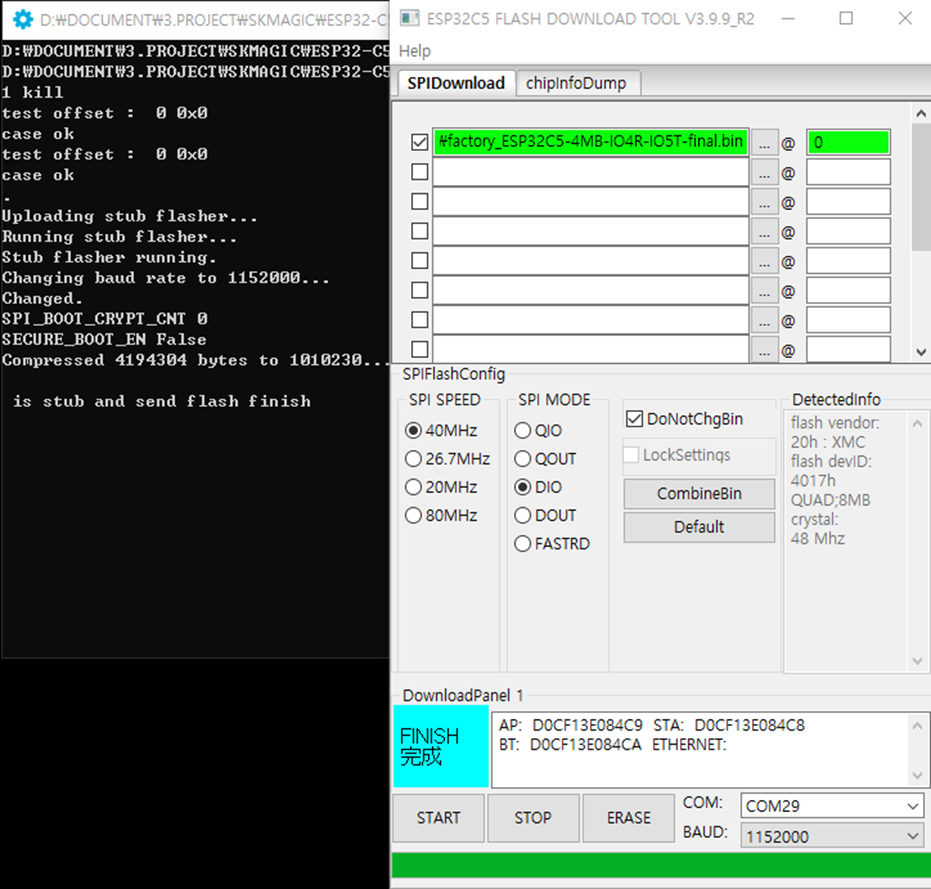Click the factory_ESP32C5 bin file path field
The width and height of the screenshot is (931, 889).
590,142
